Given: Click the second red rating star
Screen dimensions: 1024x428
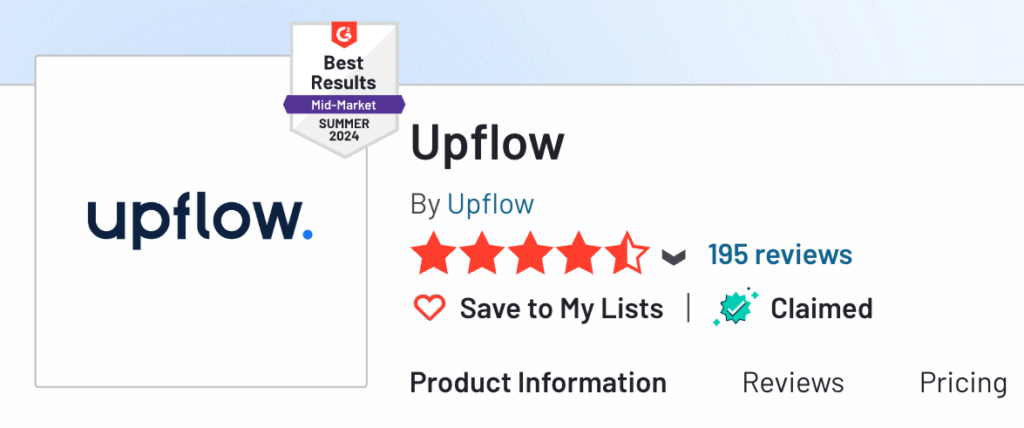Looking at the screenshot, I should click(481, 254).
